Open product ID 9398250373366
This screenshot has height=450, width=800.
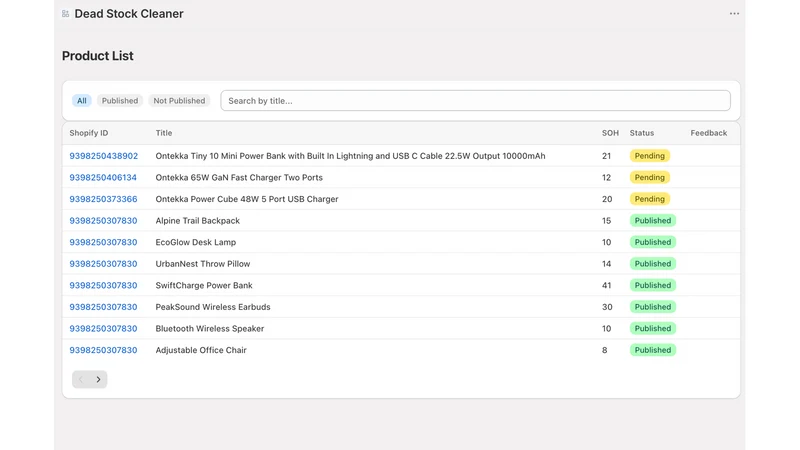103,199
